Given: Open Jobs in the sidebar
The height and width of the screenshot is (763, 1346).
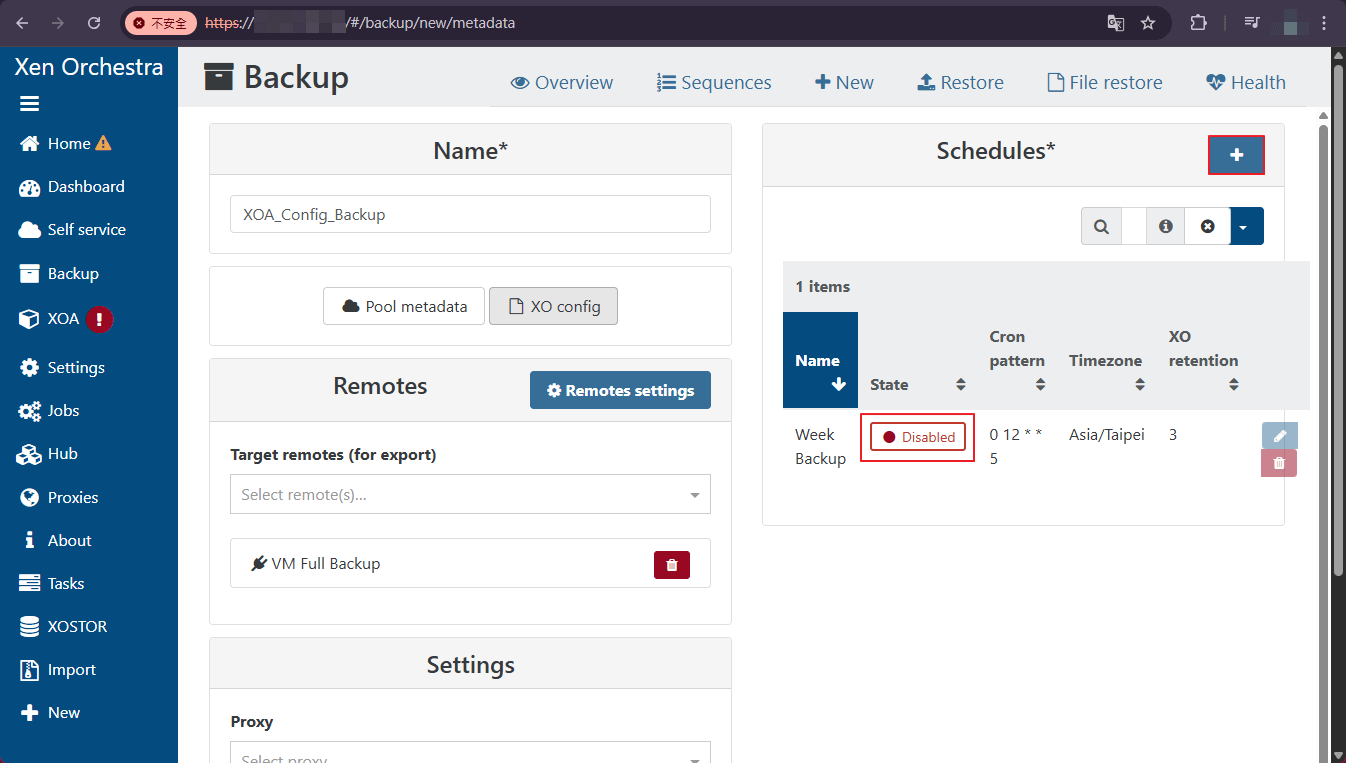Looking at the screenshot, I should click(50, 411).
